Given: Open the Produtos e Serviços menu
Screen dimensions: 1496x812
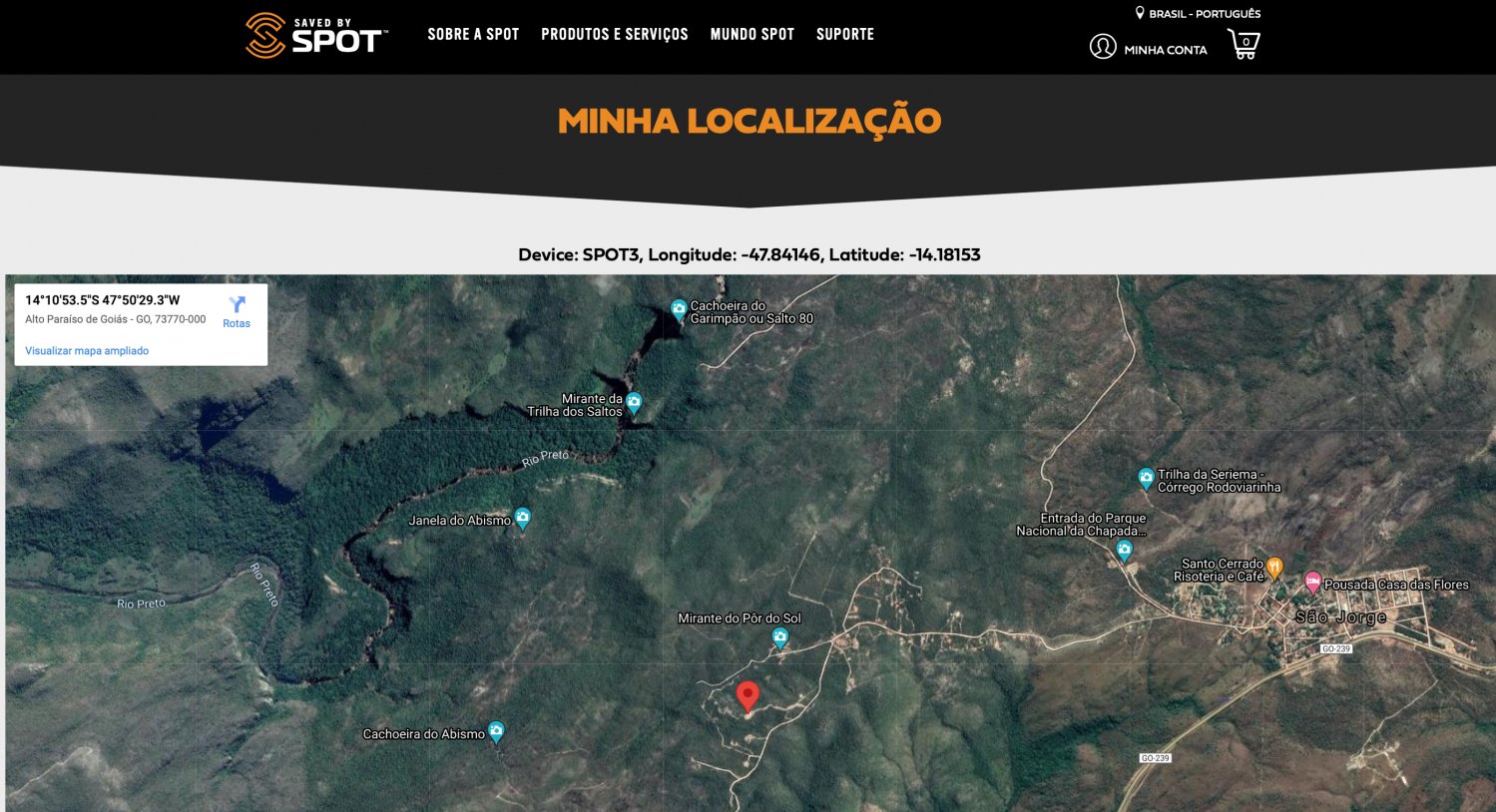Looking at the screenshot, I should click(x=614, y=34).
